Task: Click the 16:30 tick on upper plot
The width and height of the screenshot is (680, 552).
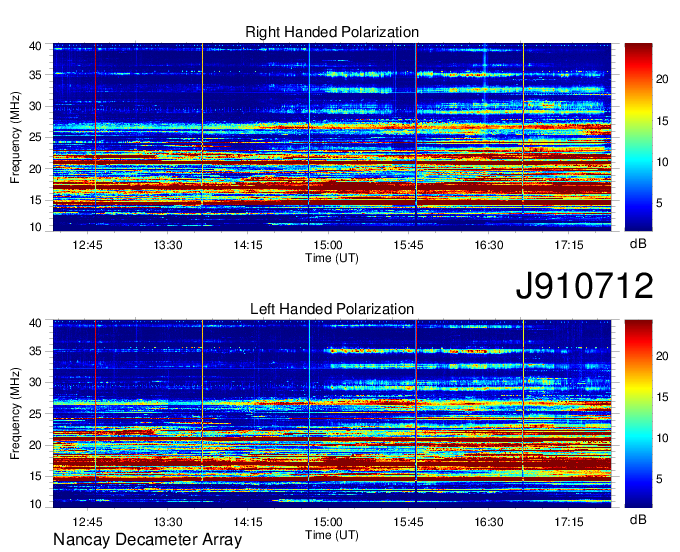Action: (489, 245)
